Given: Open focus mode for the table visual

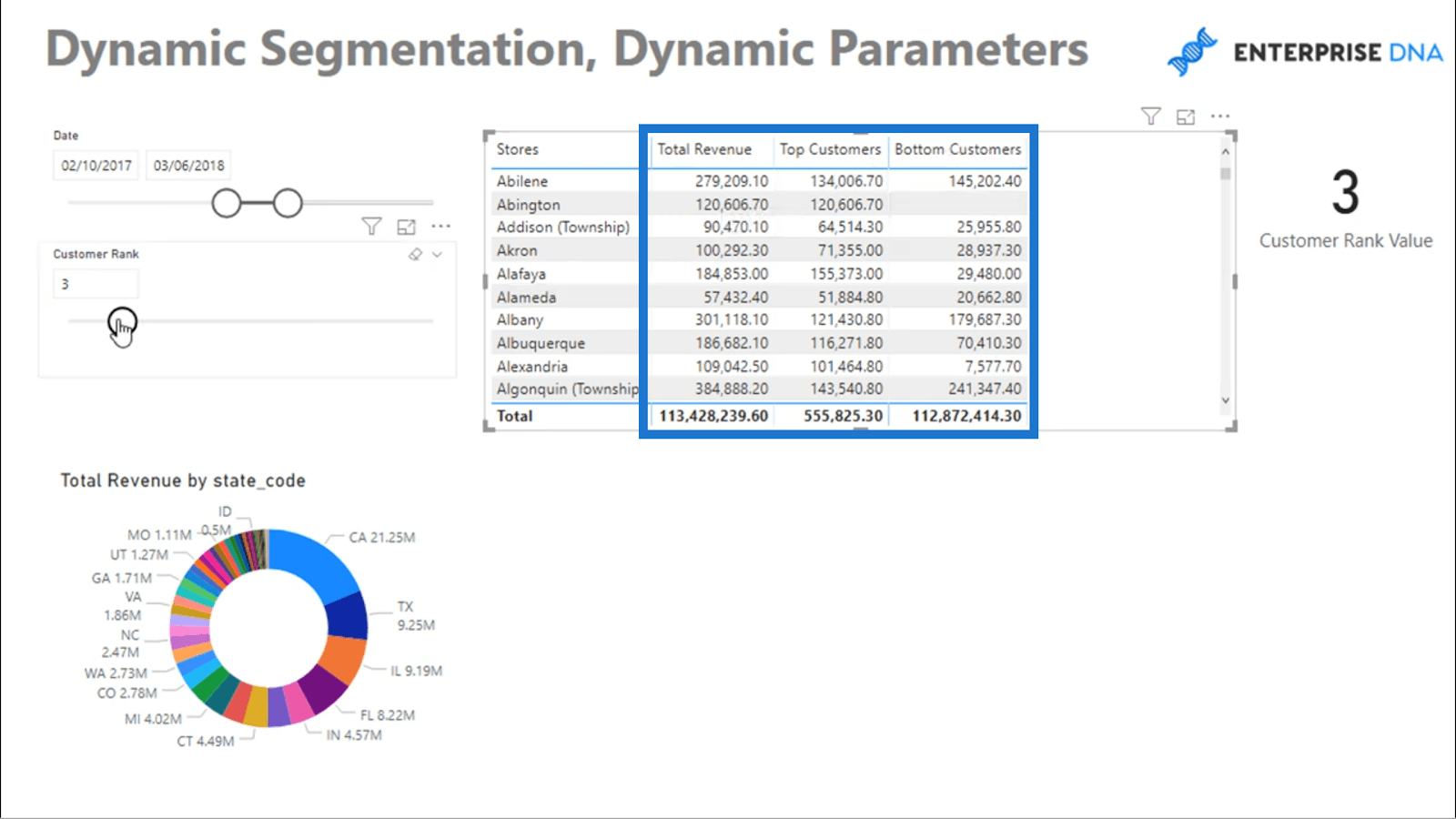Looking at the screenshot, I should coord(1186,116).
